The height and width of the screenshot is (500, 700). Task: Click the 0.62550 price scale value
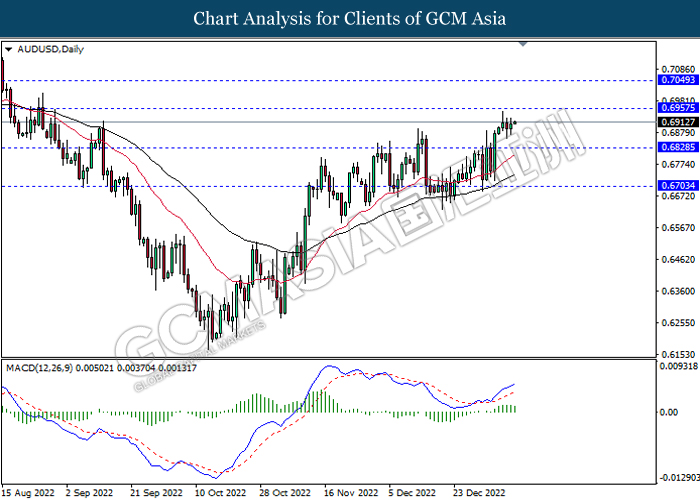tap(678, 323)
